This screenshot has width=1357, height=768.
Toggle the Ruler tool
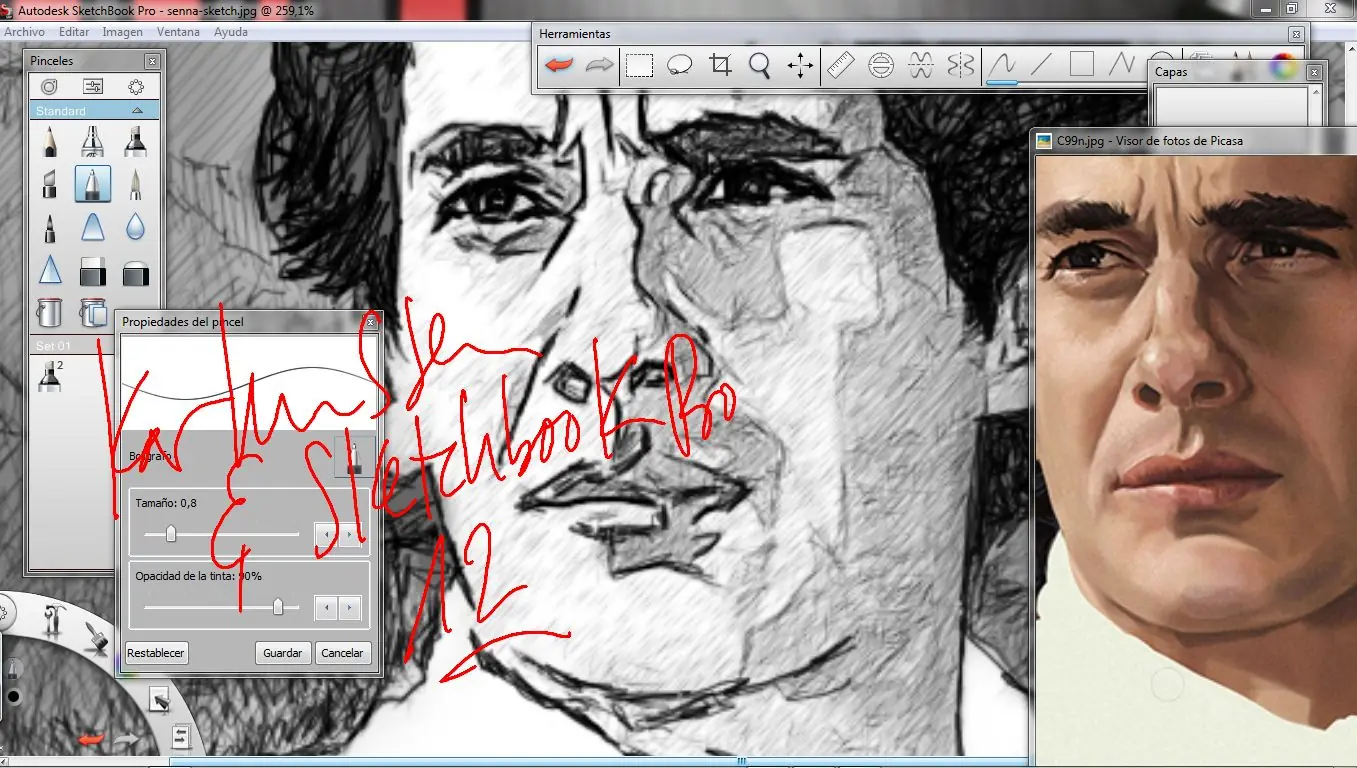click(841, 66)
